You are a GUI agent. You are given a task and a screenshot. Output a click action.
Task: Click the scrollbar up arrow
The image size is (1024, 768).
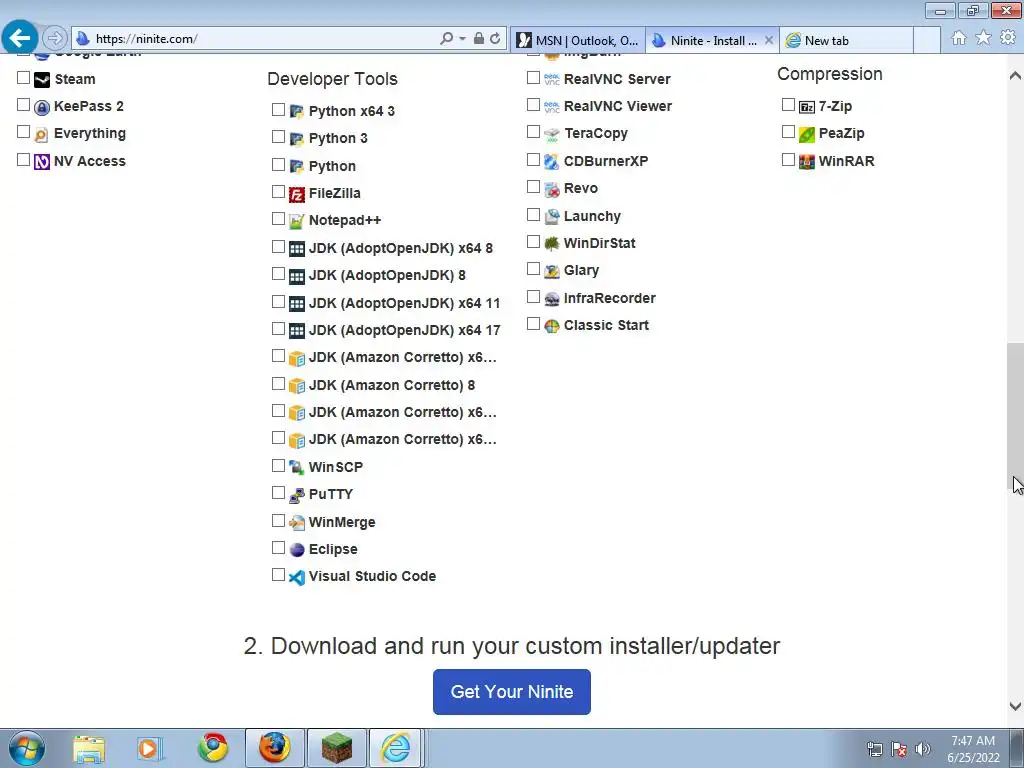coord(1015,76)
